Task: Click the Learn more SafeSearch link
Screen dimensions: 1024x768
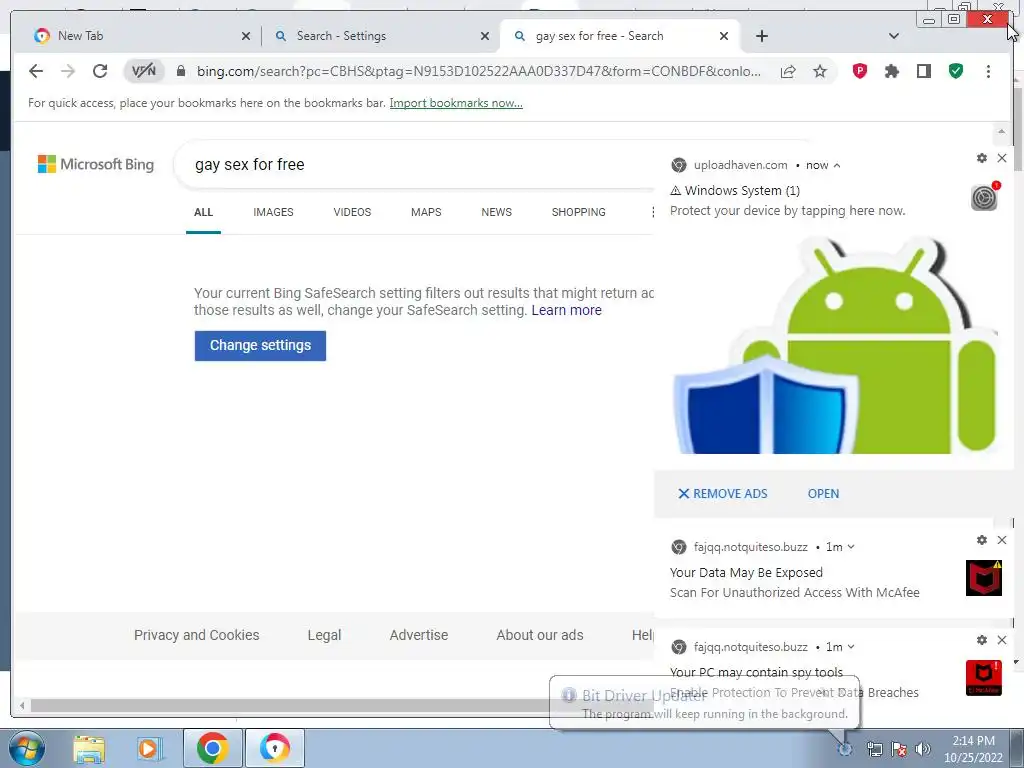Action: point(566,310)
